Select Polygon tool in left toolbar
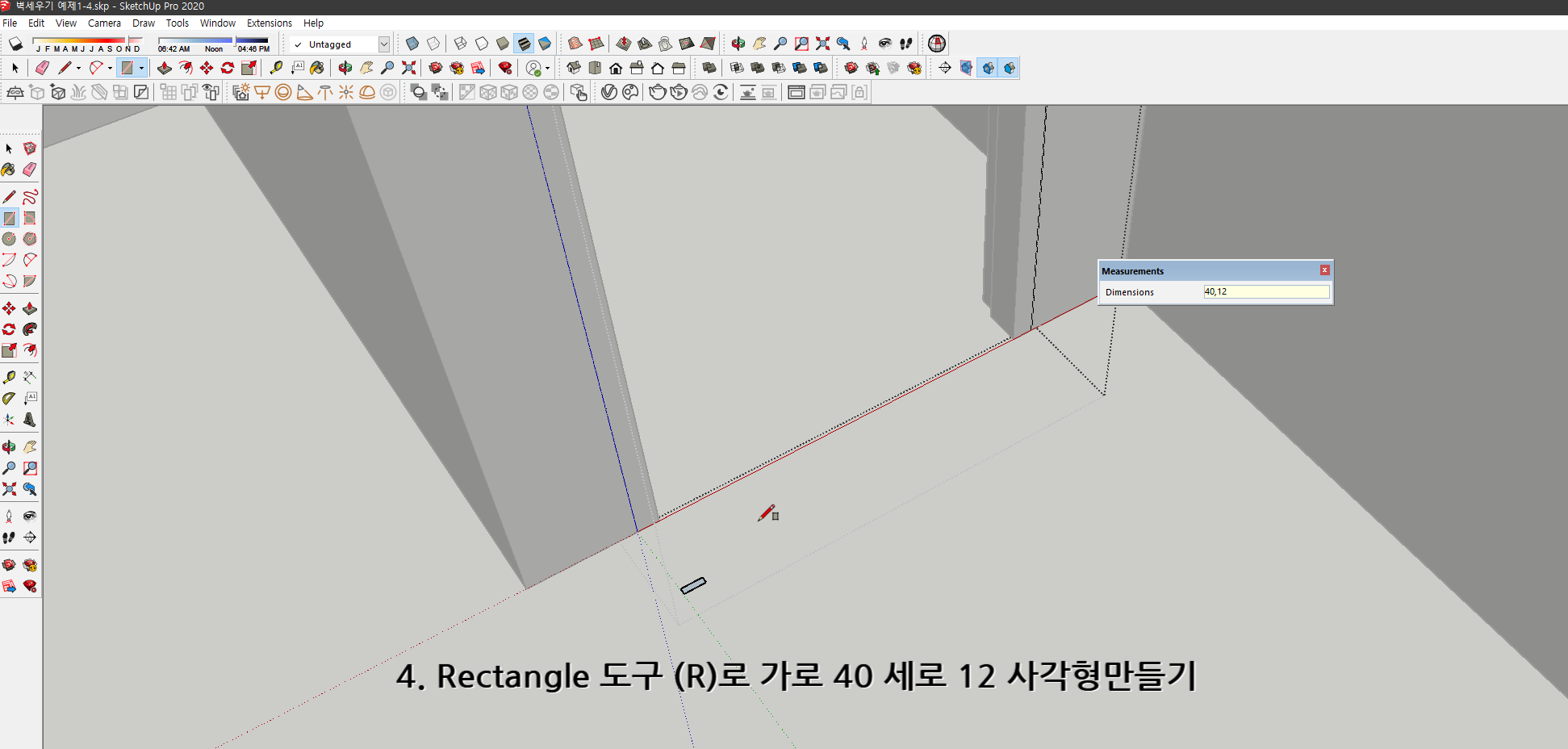This screenshot has width=1568, height=749. point(30,239)
